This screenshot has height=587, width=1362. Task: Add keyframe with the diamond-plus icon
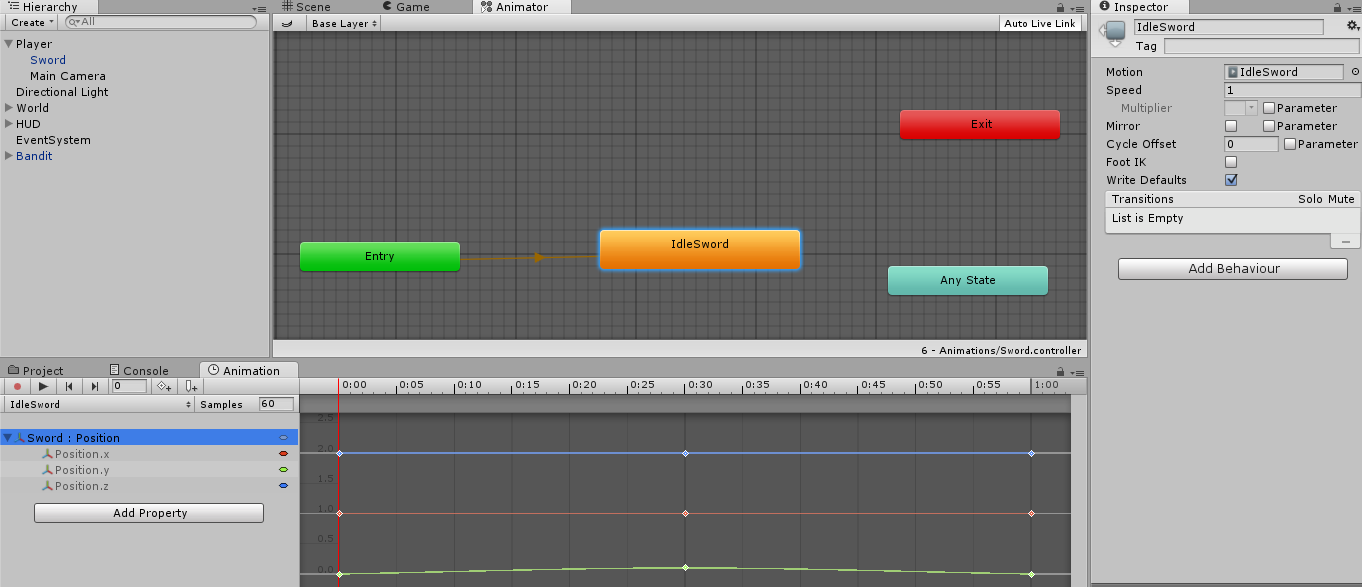point(164,386)
